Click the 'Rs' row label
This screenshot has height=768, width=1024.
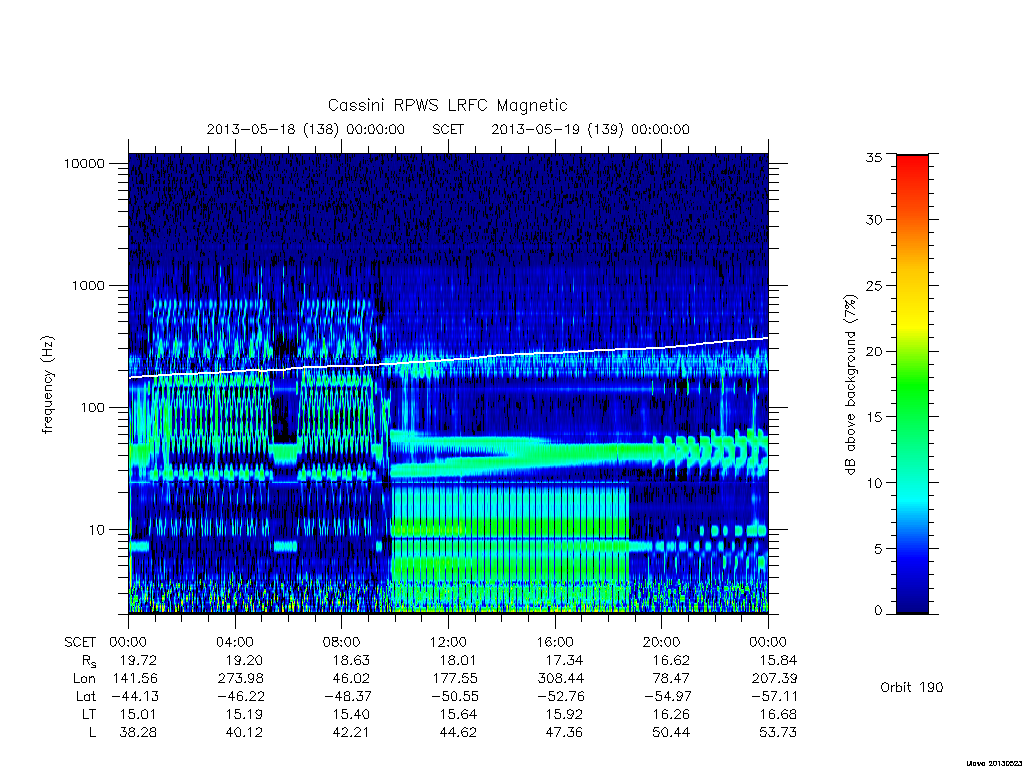coord(89,661)
